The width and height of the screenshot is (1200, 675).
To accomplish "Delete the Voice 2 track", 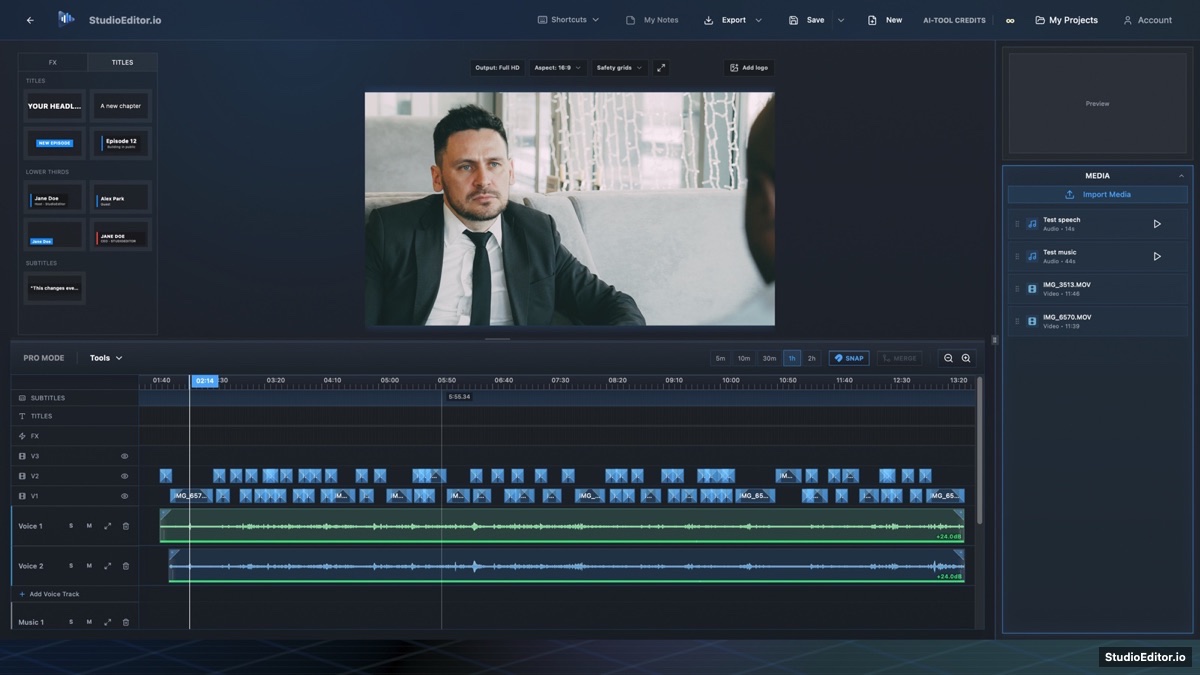I will (126, 566).
